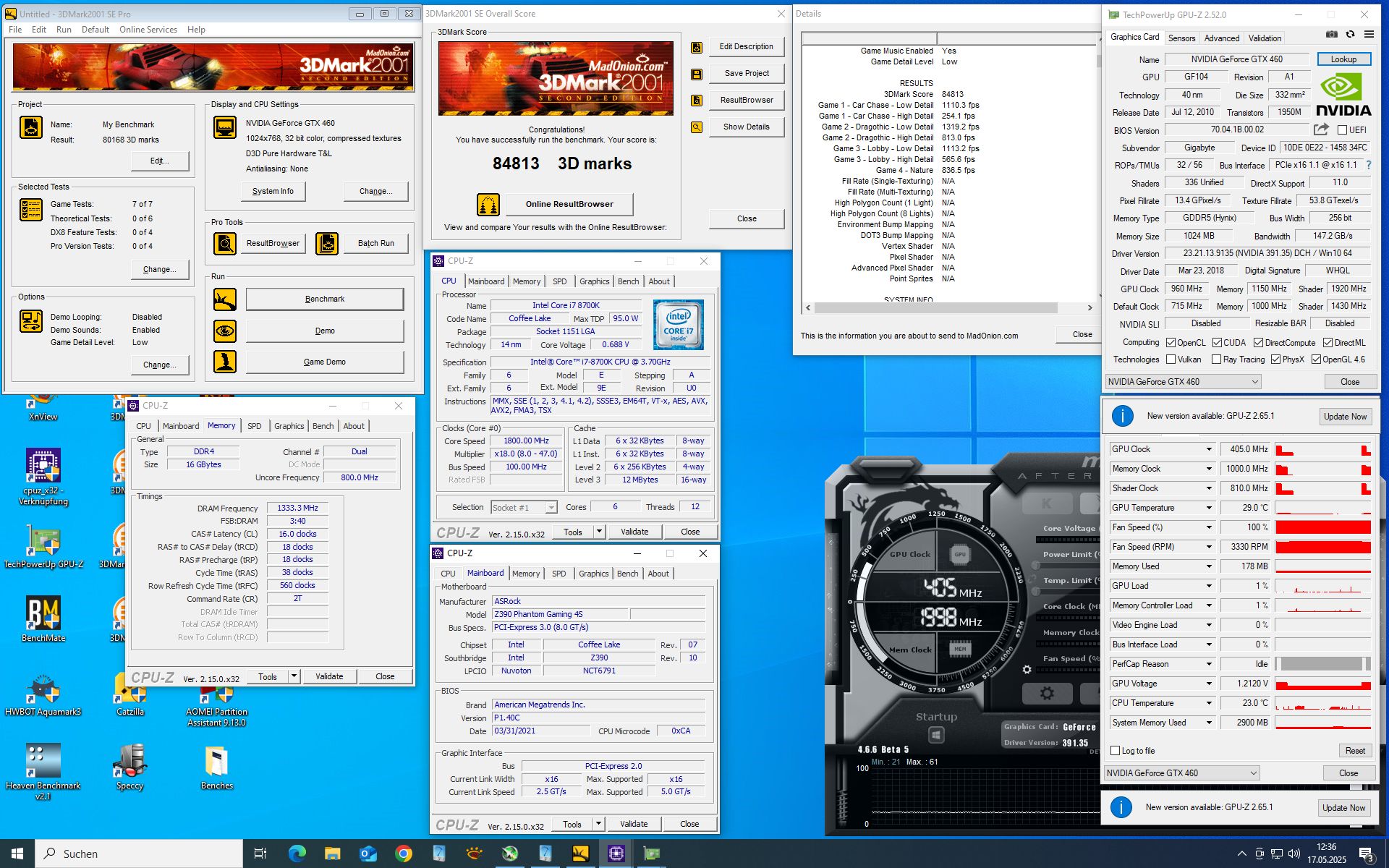Enable the Log to file checkbox
This screenshot has width=1389, height=868.
[x=1115, y=751]
